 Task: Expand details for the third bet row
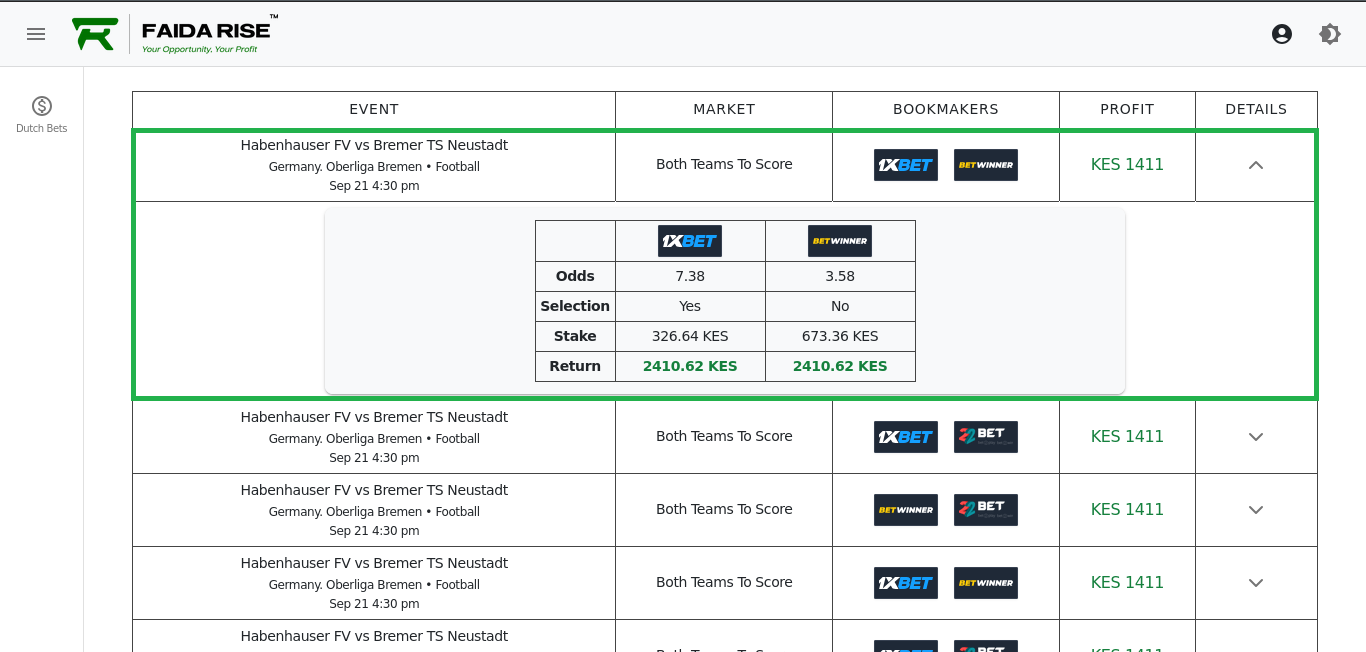point(1256,509)
